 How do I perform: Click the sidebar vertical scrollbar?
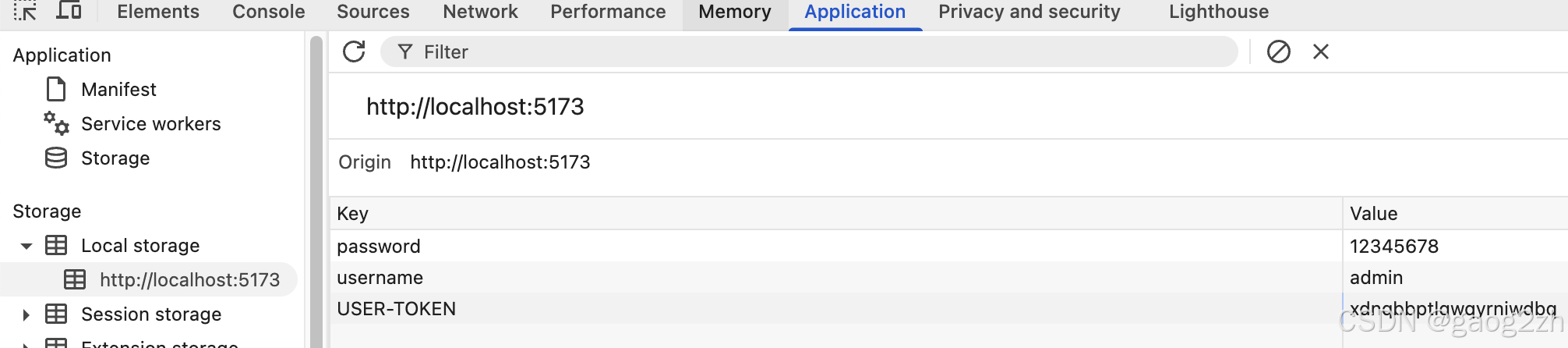click(316, 187)
